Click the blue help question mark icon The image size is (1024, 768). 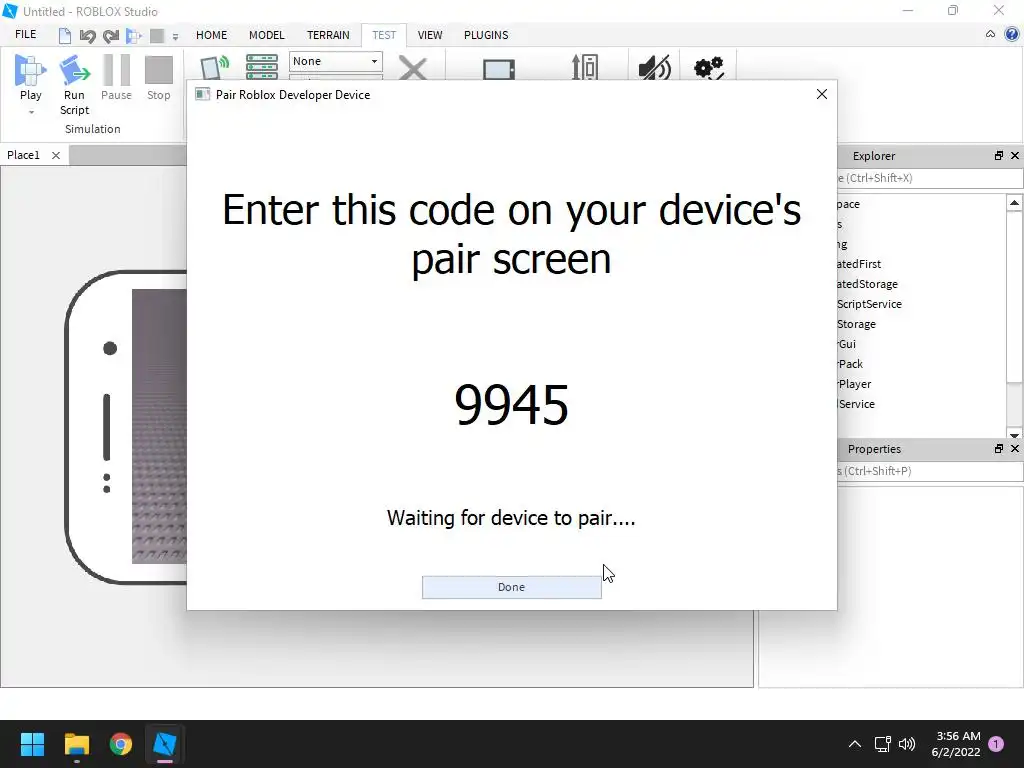pyautogui.click(x=1012, y=34)
